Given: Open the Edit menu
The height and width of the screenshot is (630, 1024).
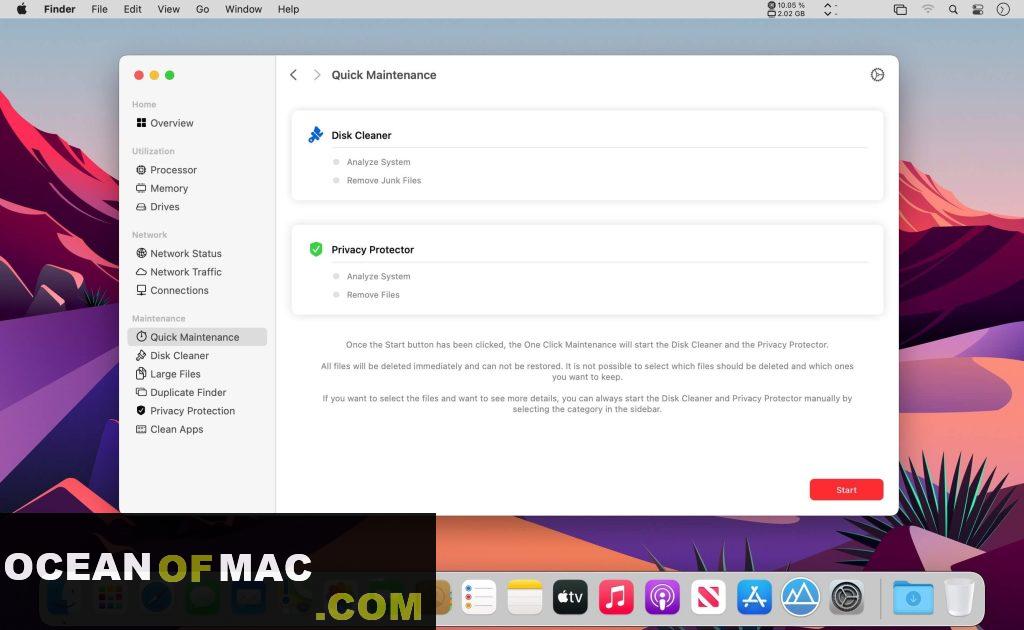Looking at the screenshot, I should pyautogui.click(x=133, y=9).
